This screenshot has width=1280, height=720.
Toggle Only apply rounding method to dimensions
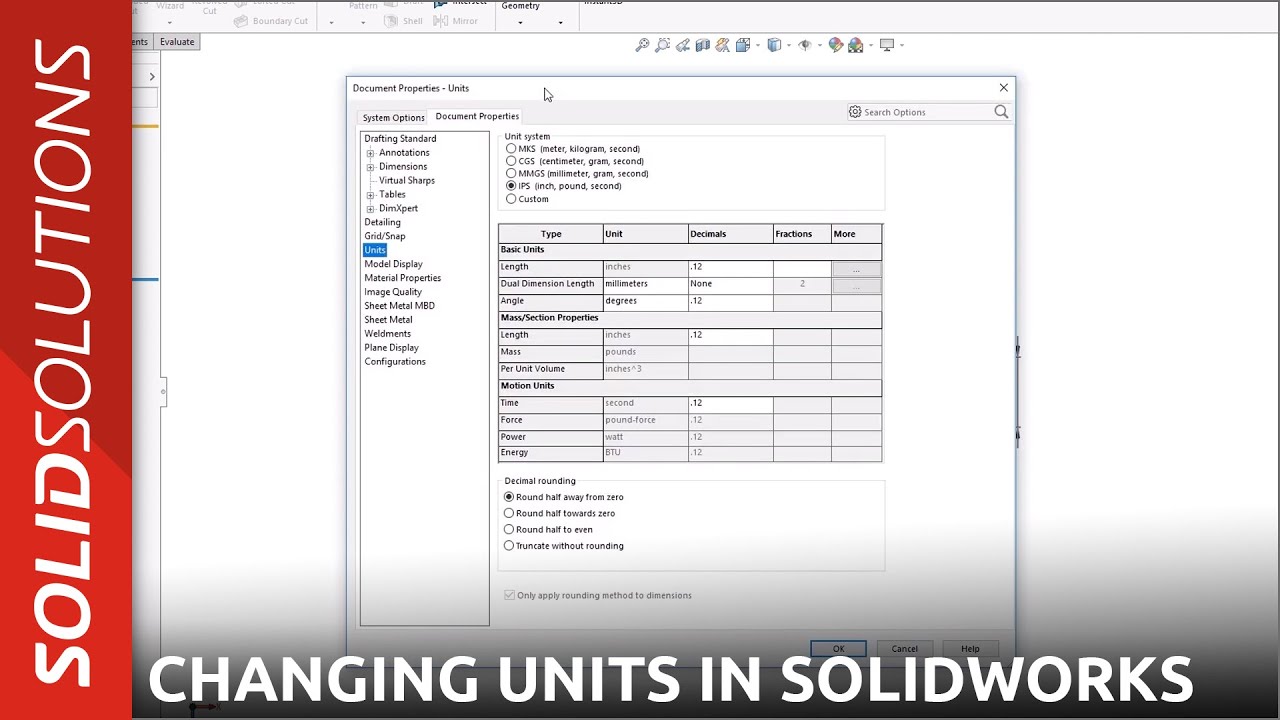pos(510,595)
